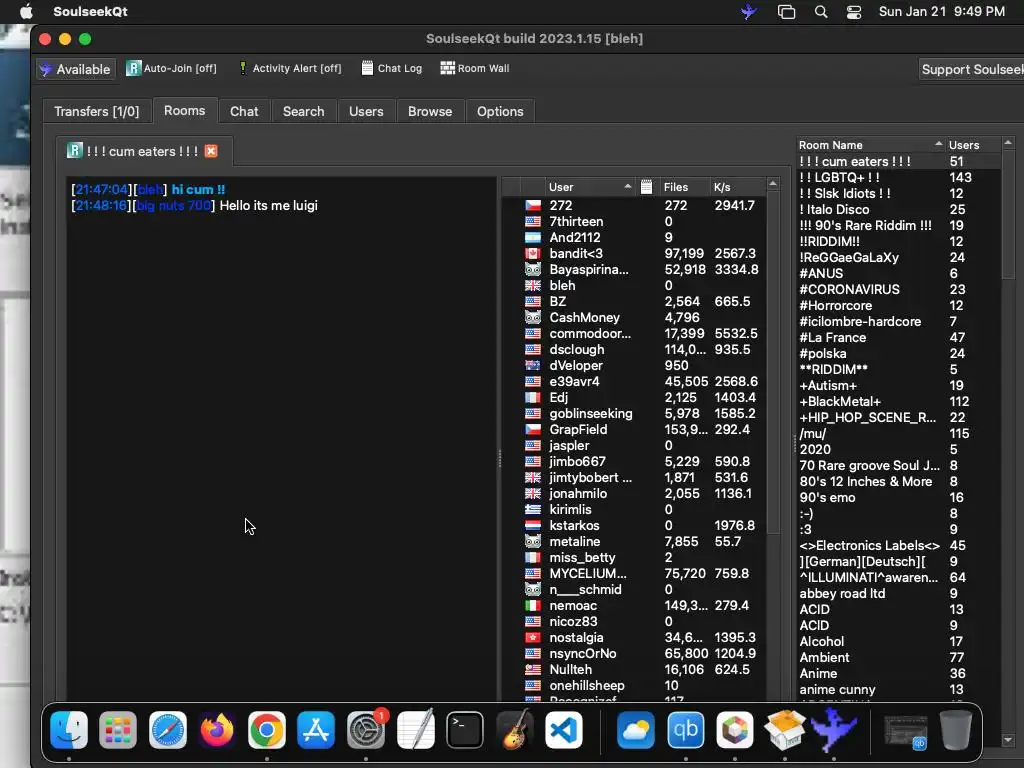Image resolution: width=1024 pixels, height=768 pixels.
Task: Switch to the Users tab
Action: pyautogui.click(x=366, y=111)
